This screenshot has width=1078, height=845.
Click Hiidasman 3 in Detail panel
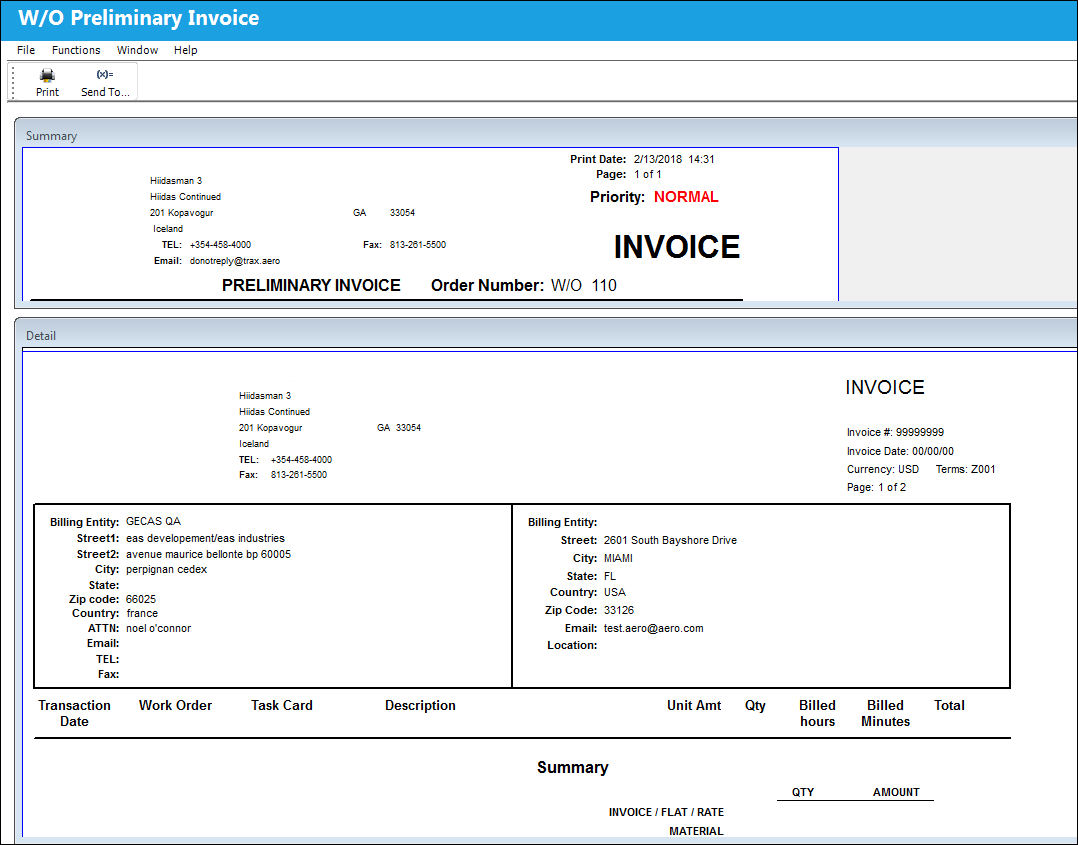(265, 395)
